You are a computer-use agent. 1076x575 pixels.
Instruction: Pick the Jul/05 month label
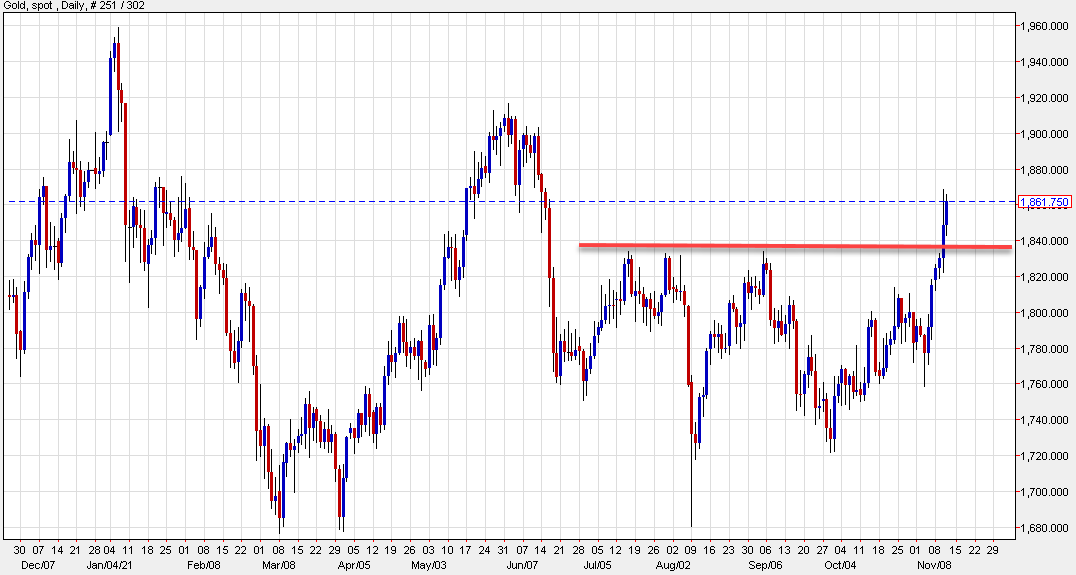597,565
